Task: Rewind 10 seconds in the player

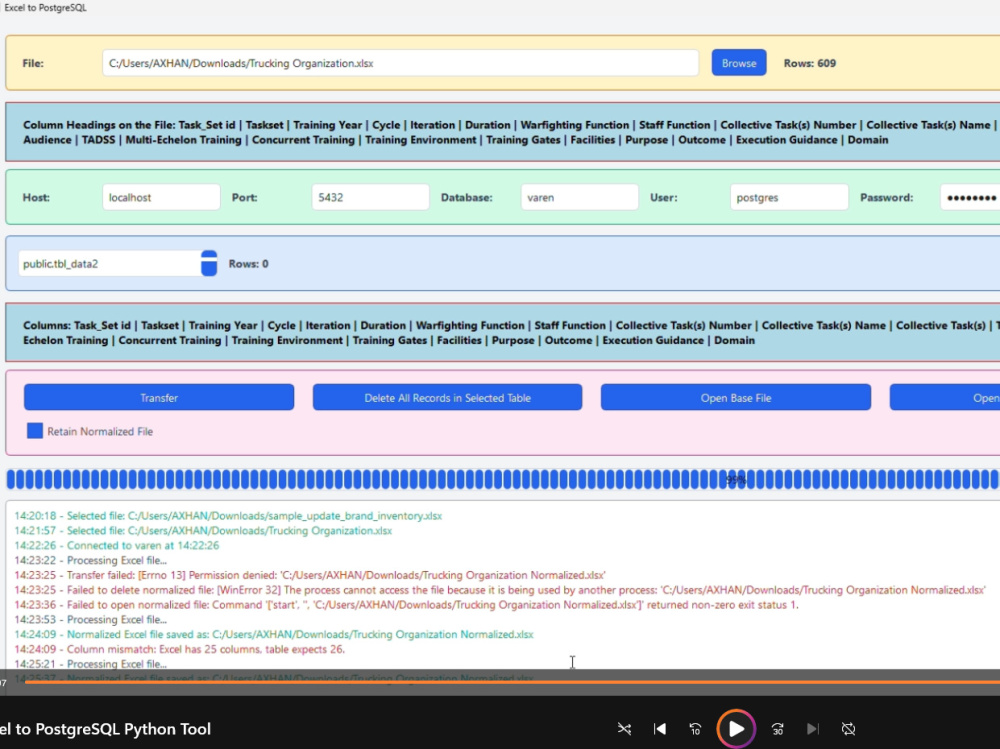Action: coord(695,729)
